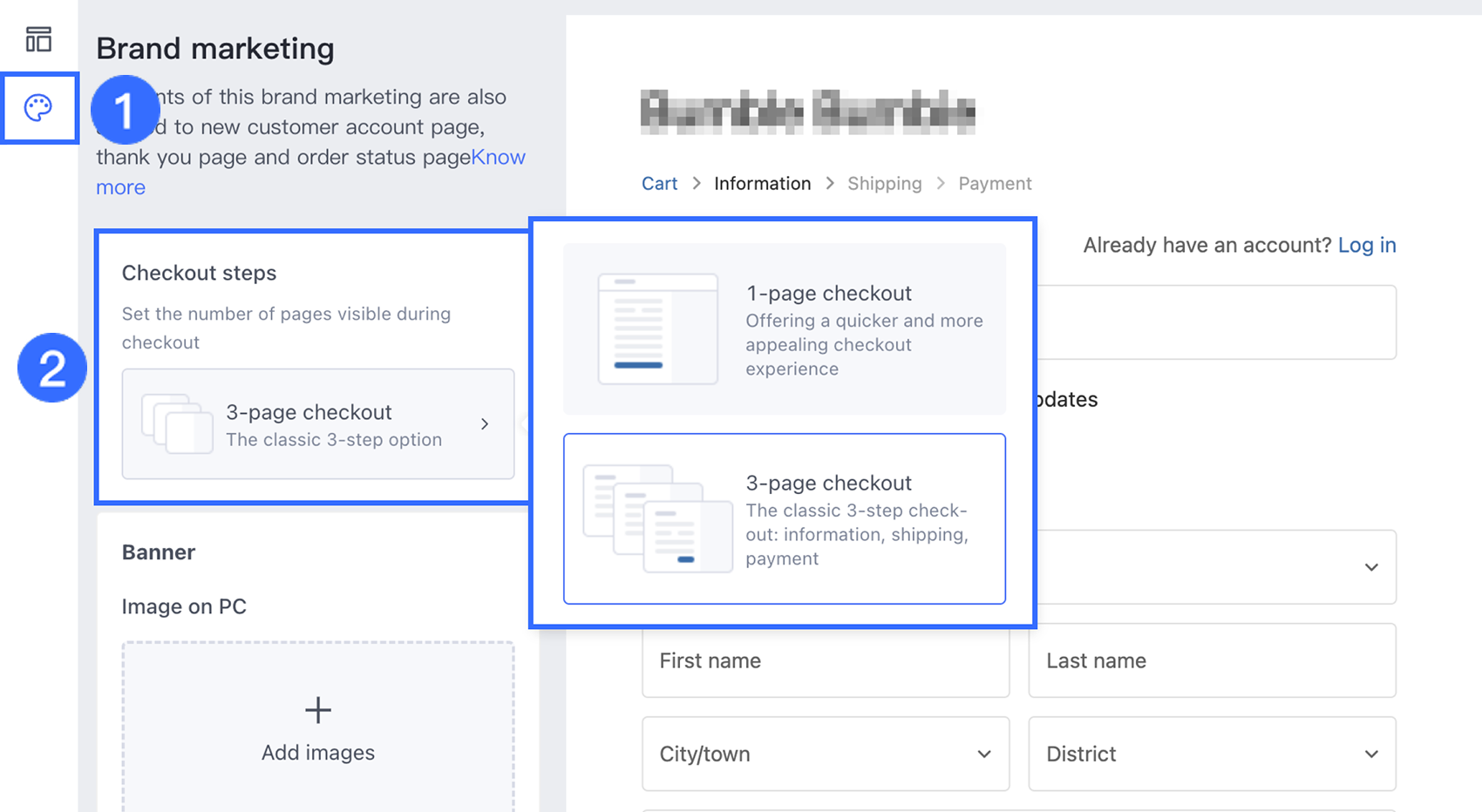
Task: Open the layout sections sidebar icon
Action: pyautogui.click(x=38, y=39)
